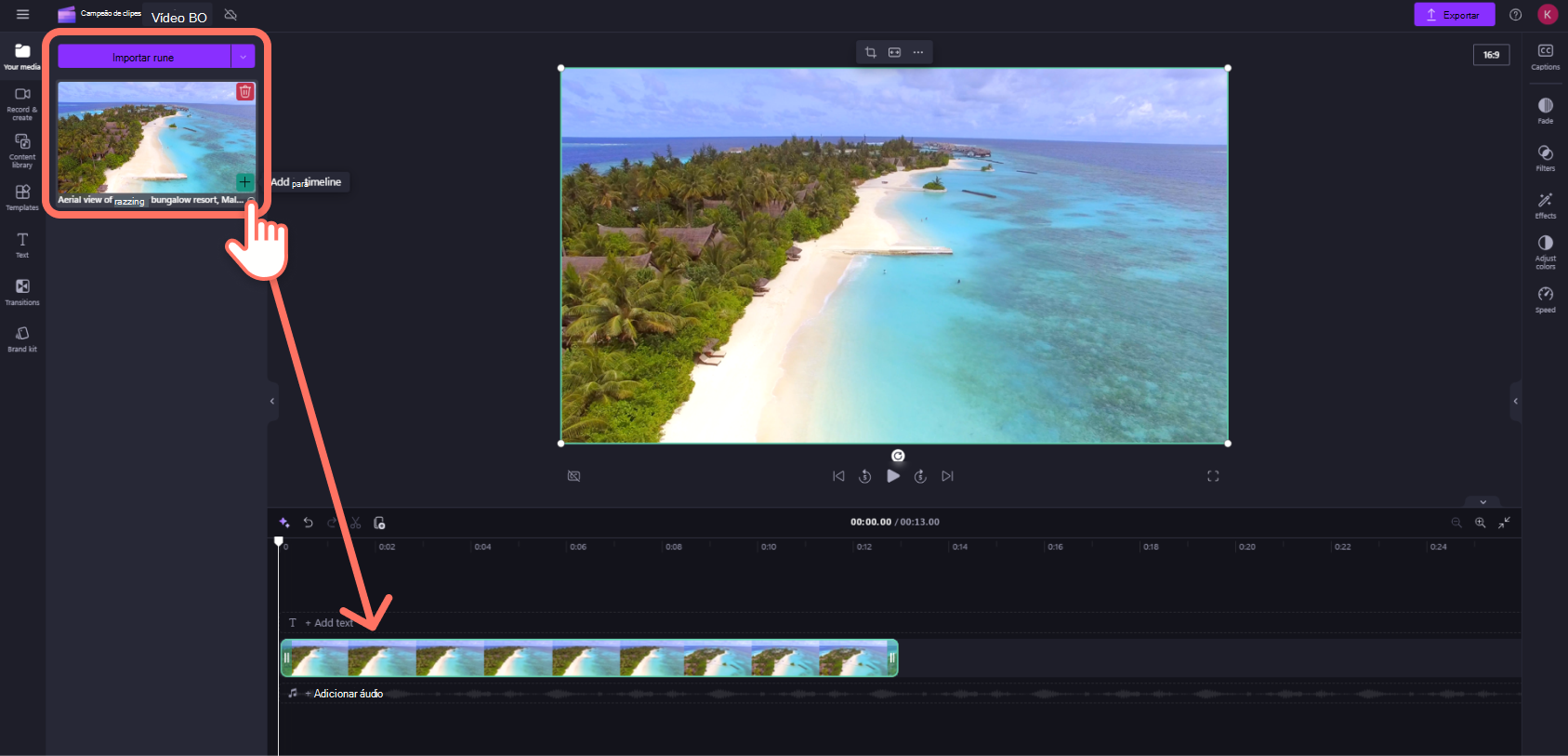Open the K user account avatar
Viewport: 1568px width, 756px height.
click(1548, 14)
